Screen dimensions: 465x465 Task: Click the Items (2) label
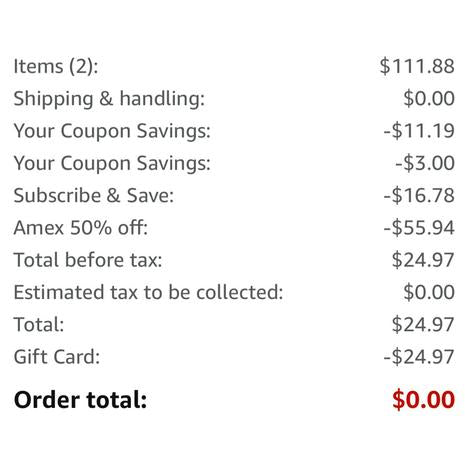click(56, 66)
